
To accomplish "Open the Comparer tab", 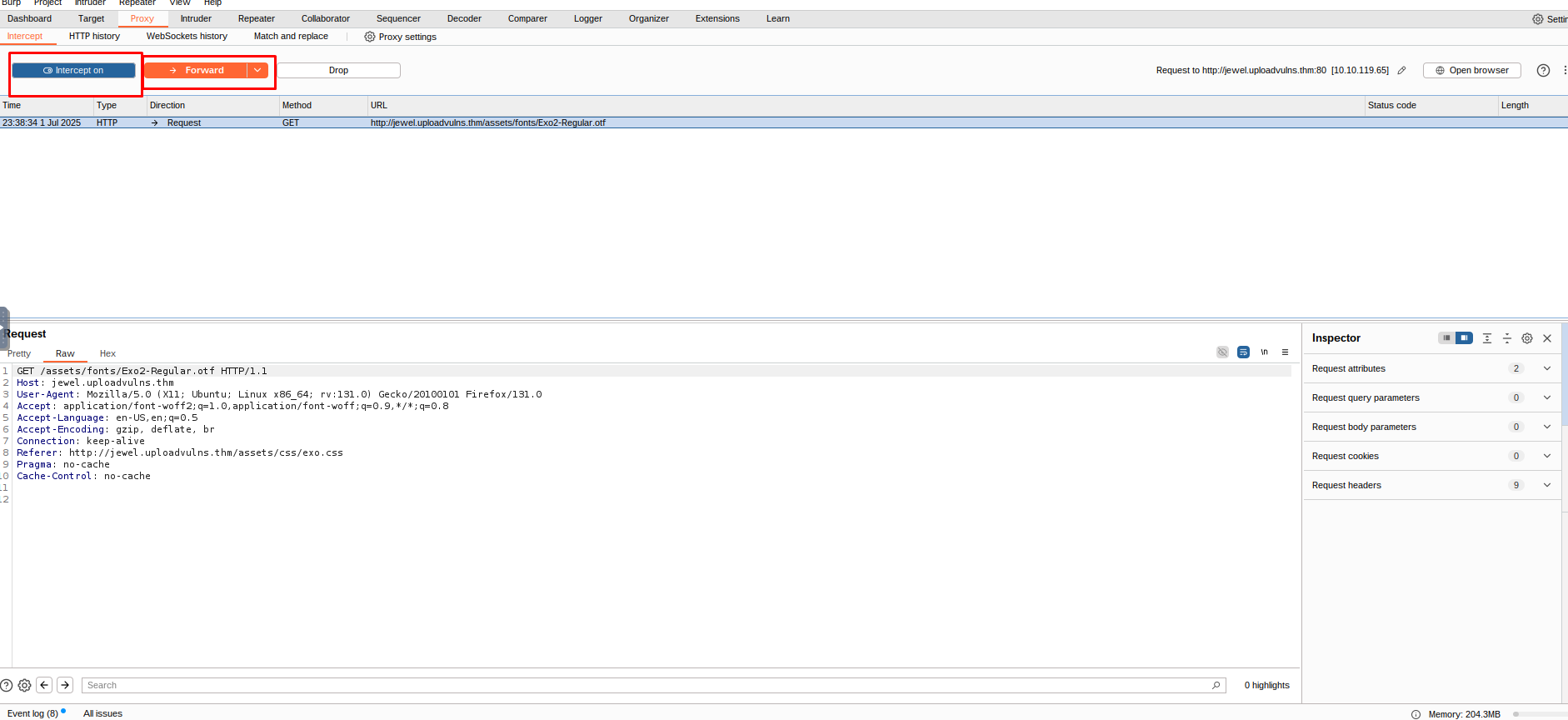I will pyautogui.click(x=527, y=19).
